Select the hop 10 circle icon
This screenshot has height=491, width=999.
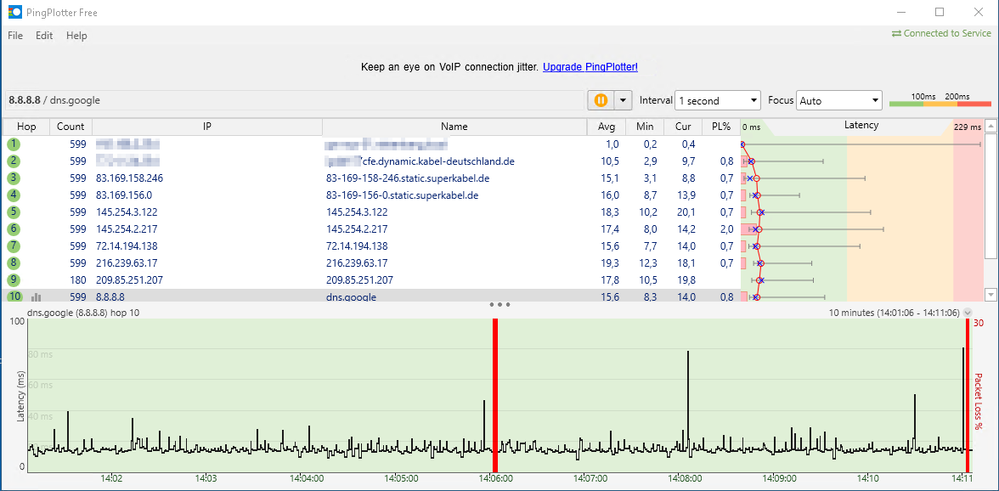click(x=13, y=296)
